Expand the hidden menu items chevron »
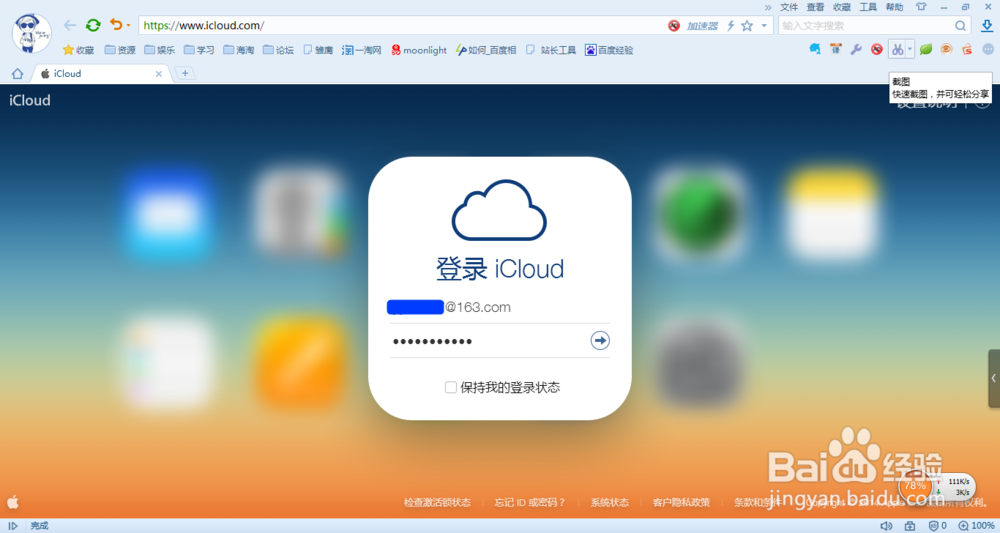Viewport: 1000px width, 533px height. tap(768, 7)
